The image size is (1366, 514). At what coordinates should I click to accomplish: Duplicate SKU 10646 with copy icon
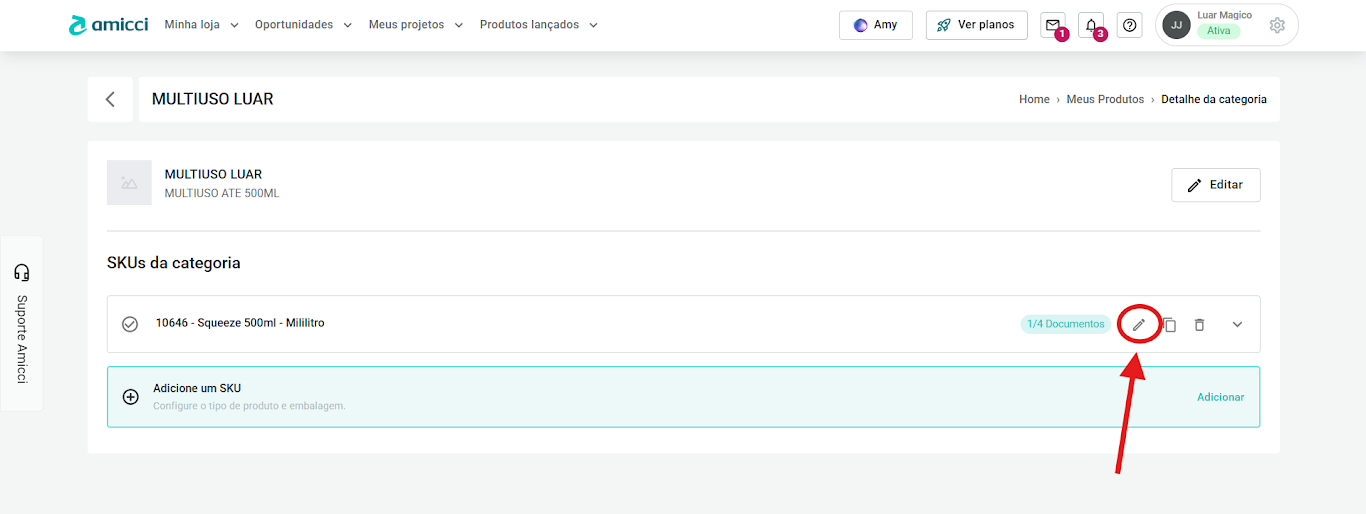point(1169,324)
